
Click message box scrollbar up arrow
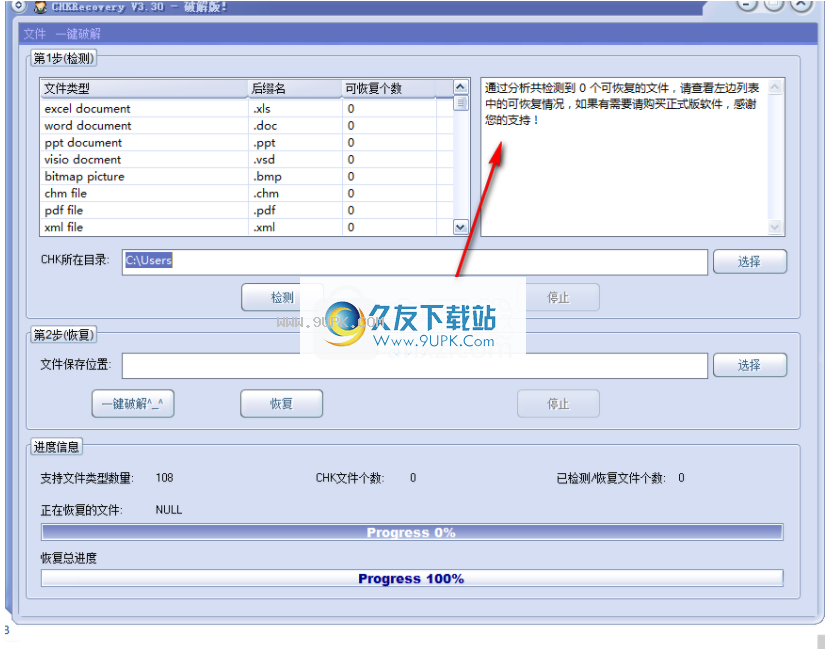point(775,87)
